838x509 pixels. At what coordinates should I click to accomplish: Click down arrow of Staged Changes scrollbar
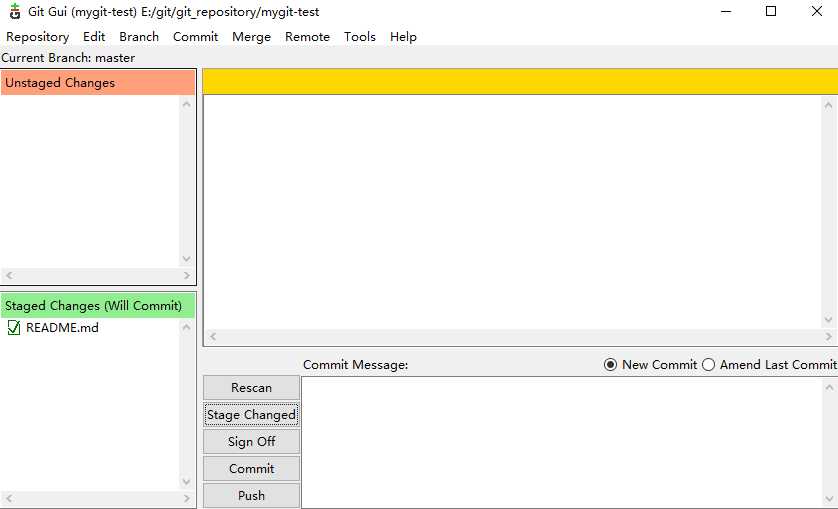187,481
